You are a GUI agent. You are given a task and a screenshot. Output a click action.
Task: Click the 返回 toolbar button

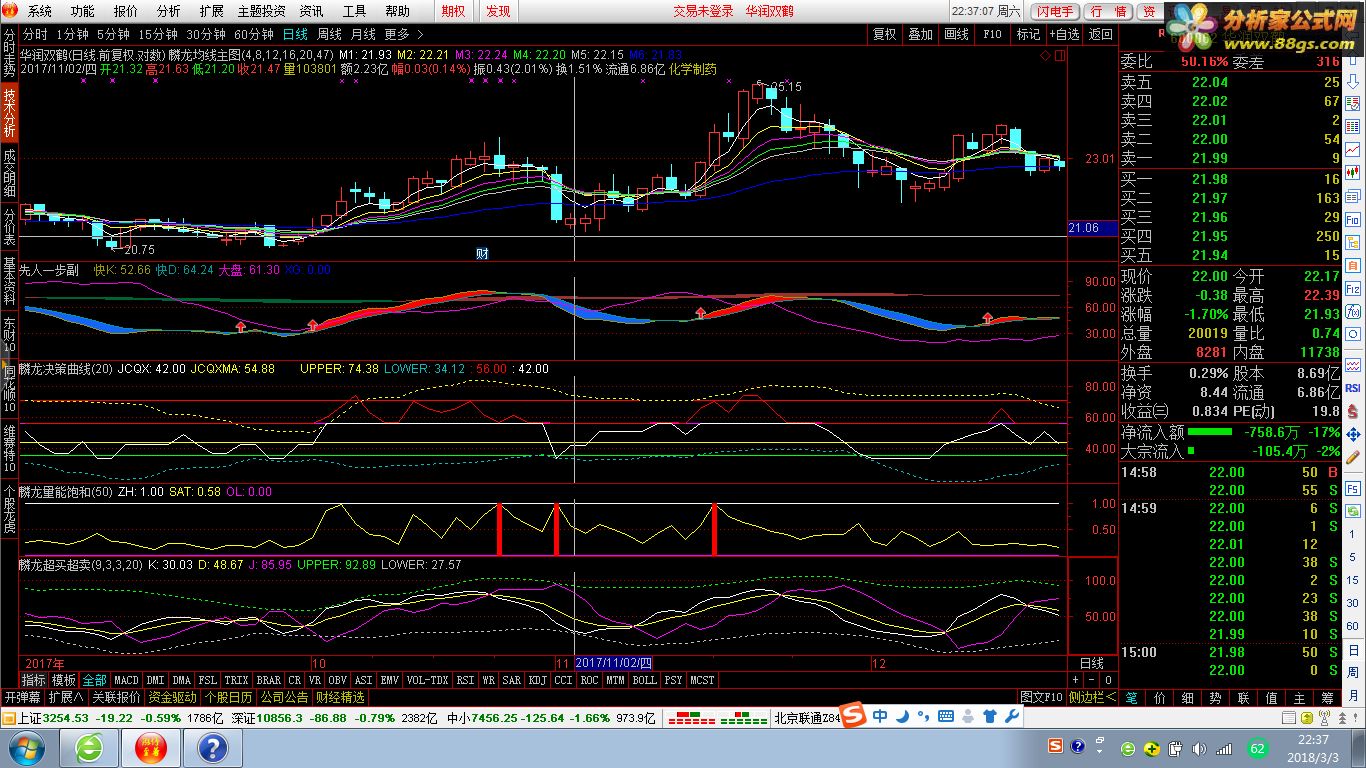(x=1100, y=34)
